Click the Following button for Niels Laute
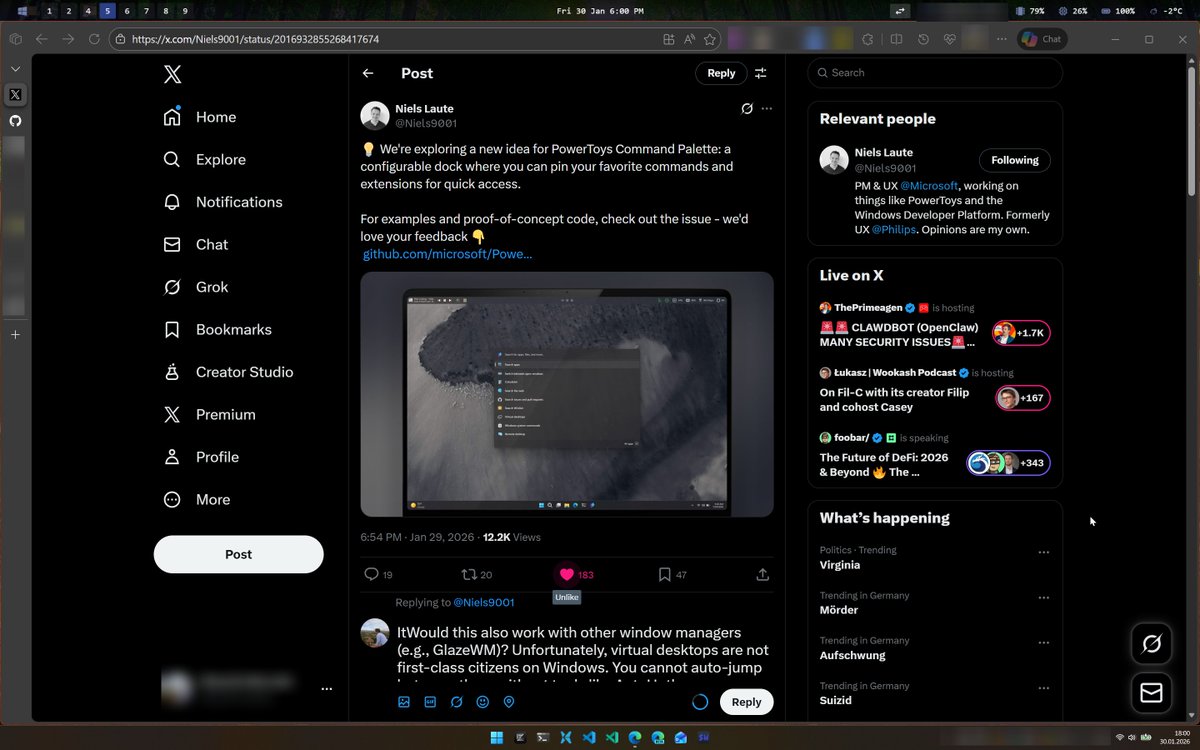This screenshot has width=1200, height=750. coord(1015,160)
